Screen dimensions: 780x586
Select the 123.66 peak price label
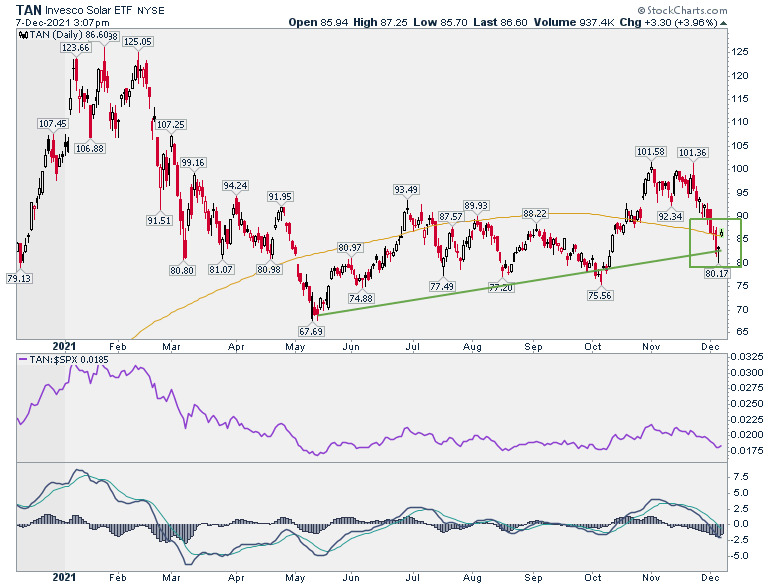click(76, 48)
